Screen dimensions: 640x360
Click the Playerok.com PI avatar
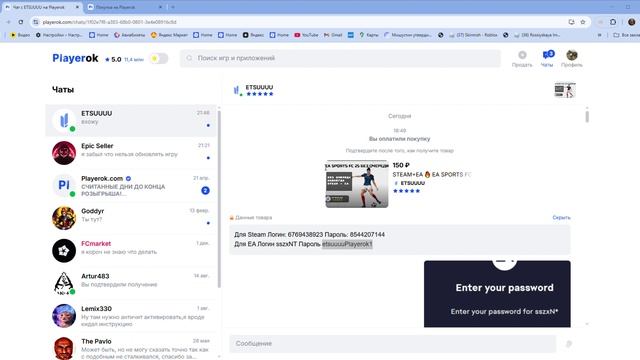64,185
